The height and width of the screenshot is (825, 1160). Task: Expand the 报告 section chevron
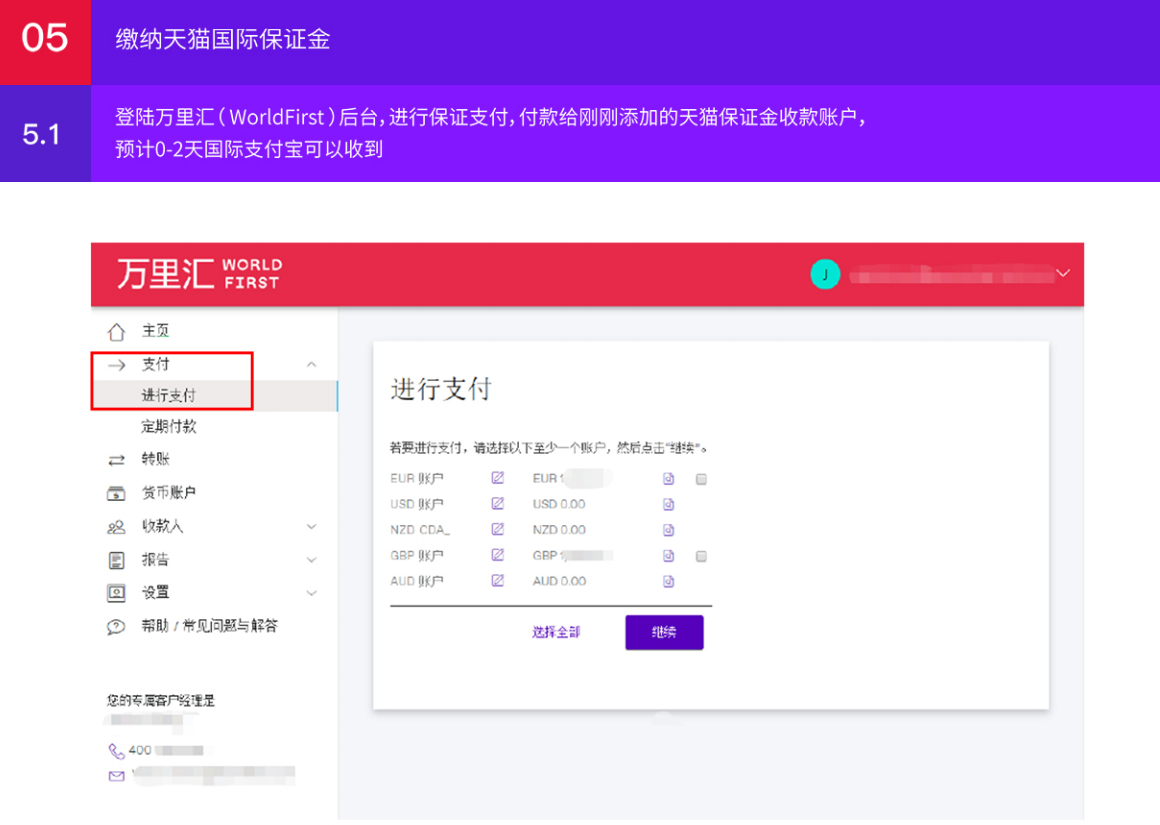click(x=311, y=559)
